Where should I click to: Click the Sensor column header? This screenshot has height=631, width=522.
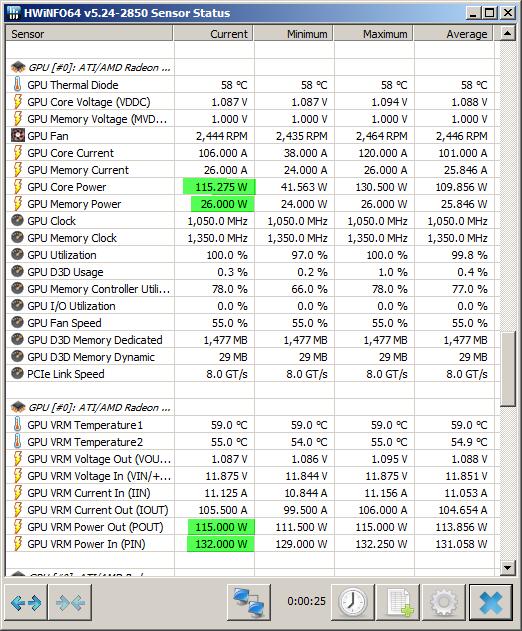89,34
